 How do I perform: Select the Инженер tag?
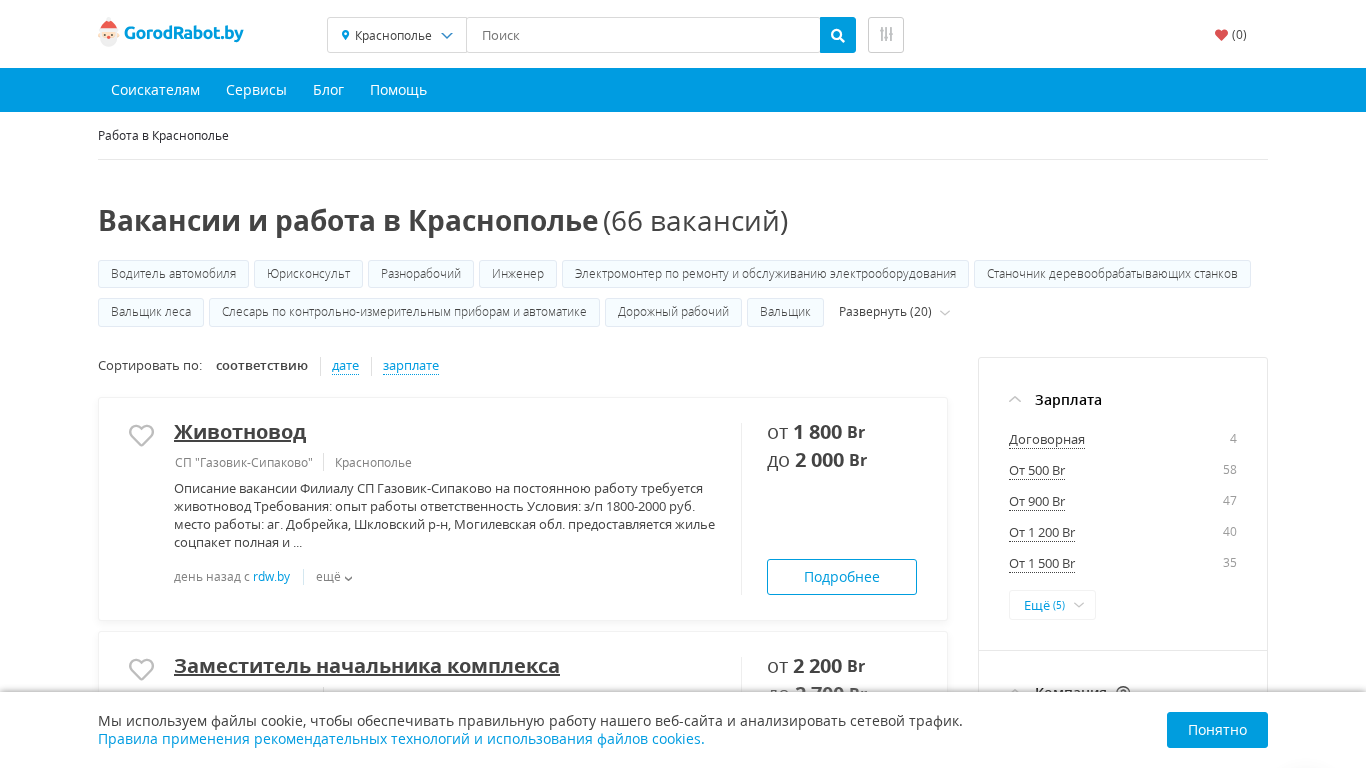[518, 274]
